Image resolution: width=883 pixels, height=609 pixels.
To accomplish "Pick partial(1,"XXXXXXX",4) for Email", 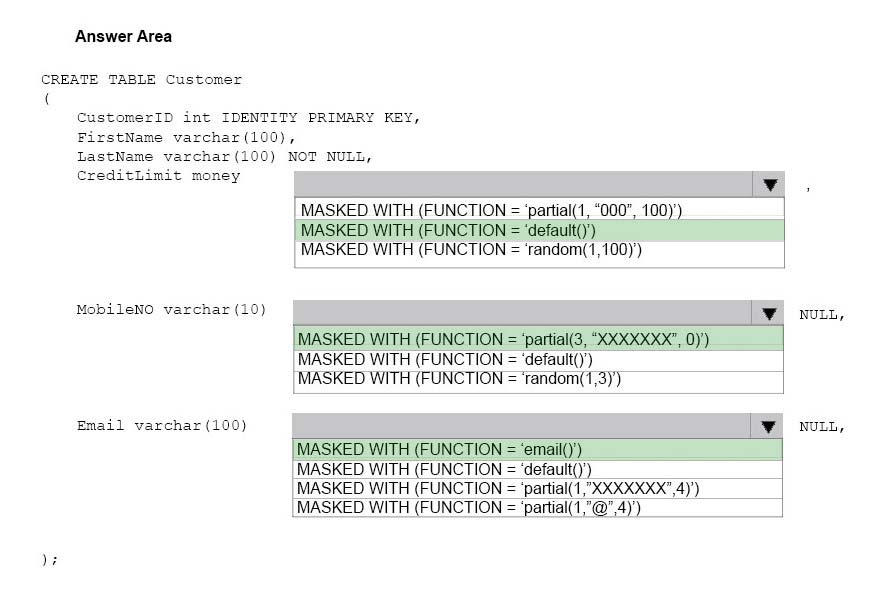I will pyautogui.click(x=537, y=488).
